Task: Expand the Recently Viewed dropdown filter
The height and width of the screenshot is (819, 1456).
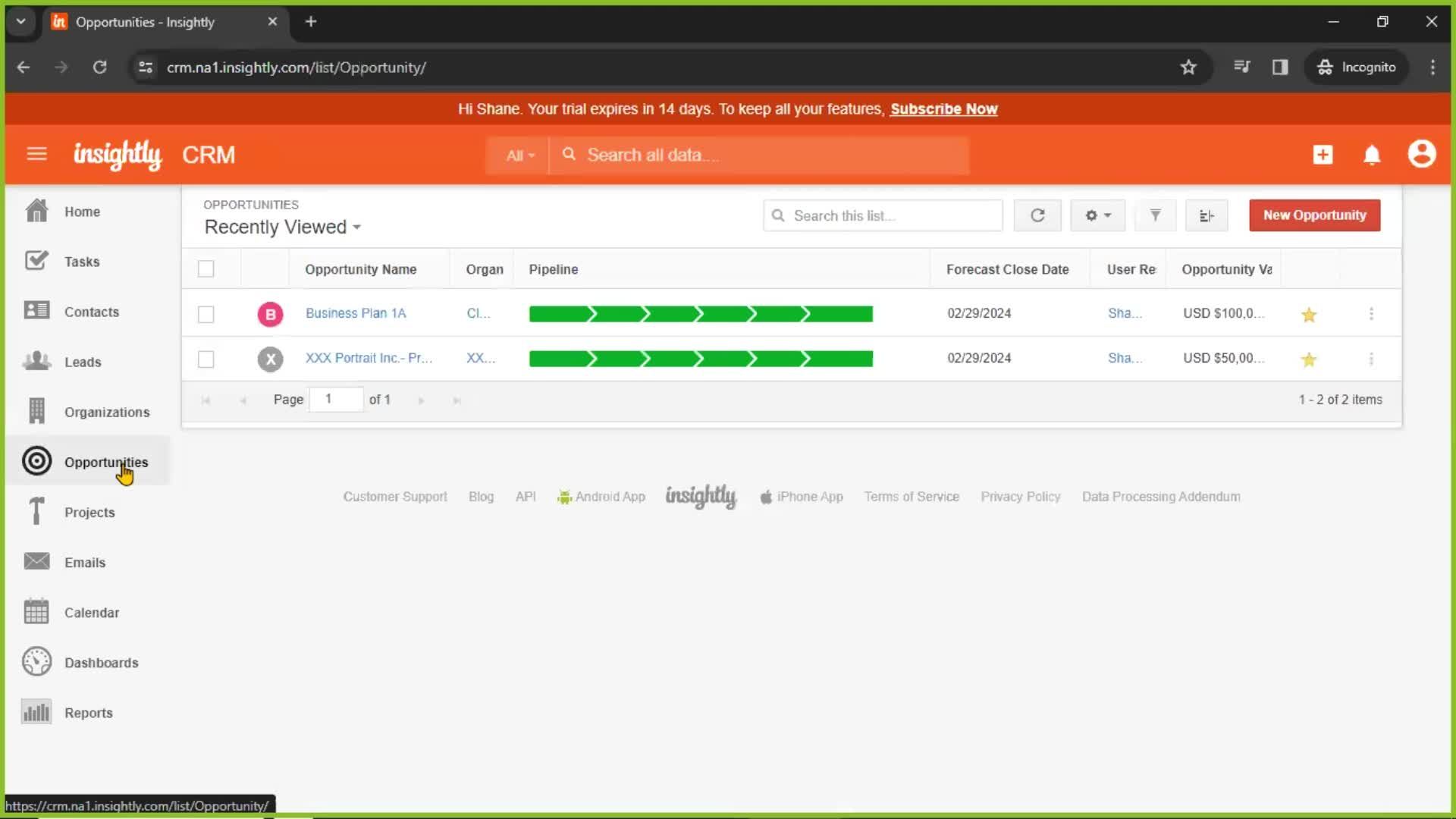Action: 283,226
